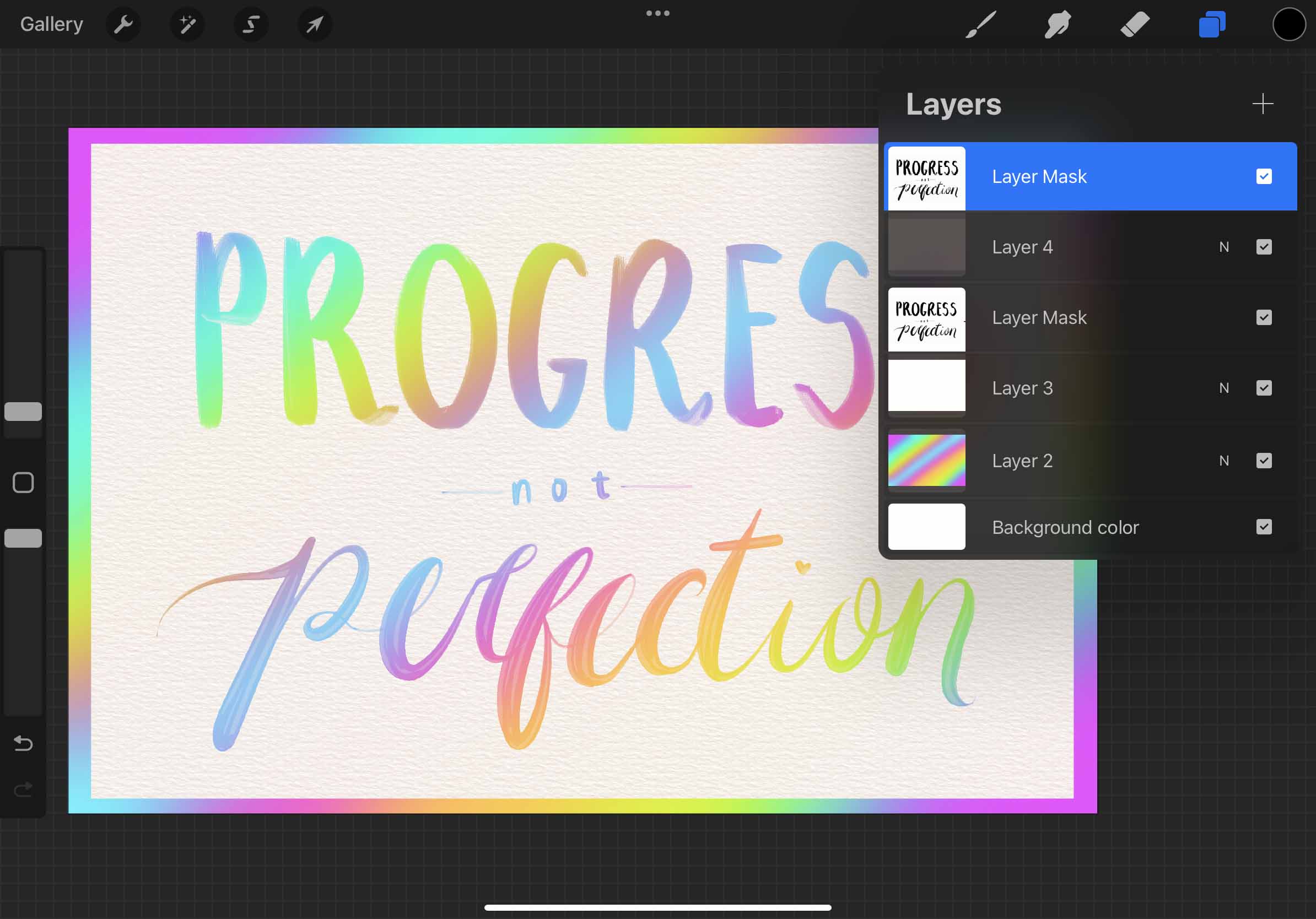
Task: Return to the Gallery
Action: [x=52, y=25]
